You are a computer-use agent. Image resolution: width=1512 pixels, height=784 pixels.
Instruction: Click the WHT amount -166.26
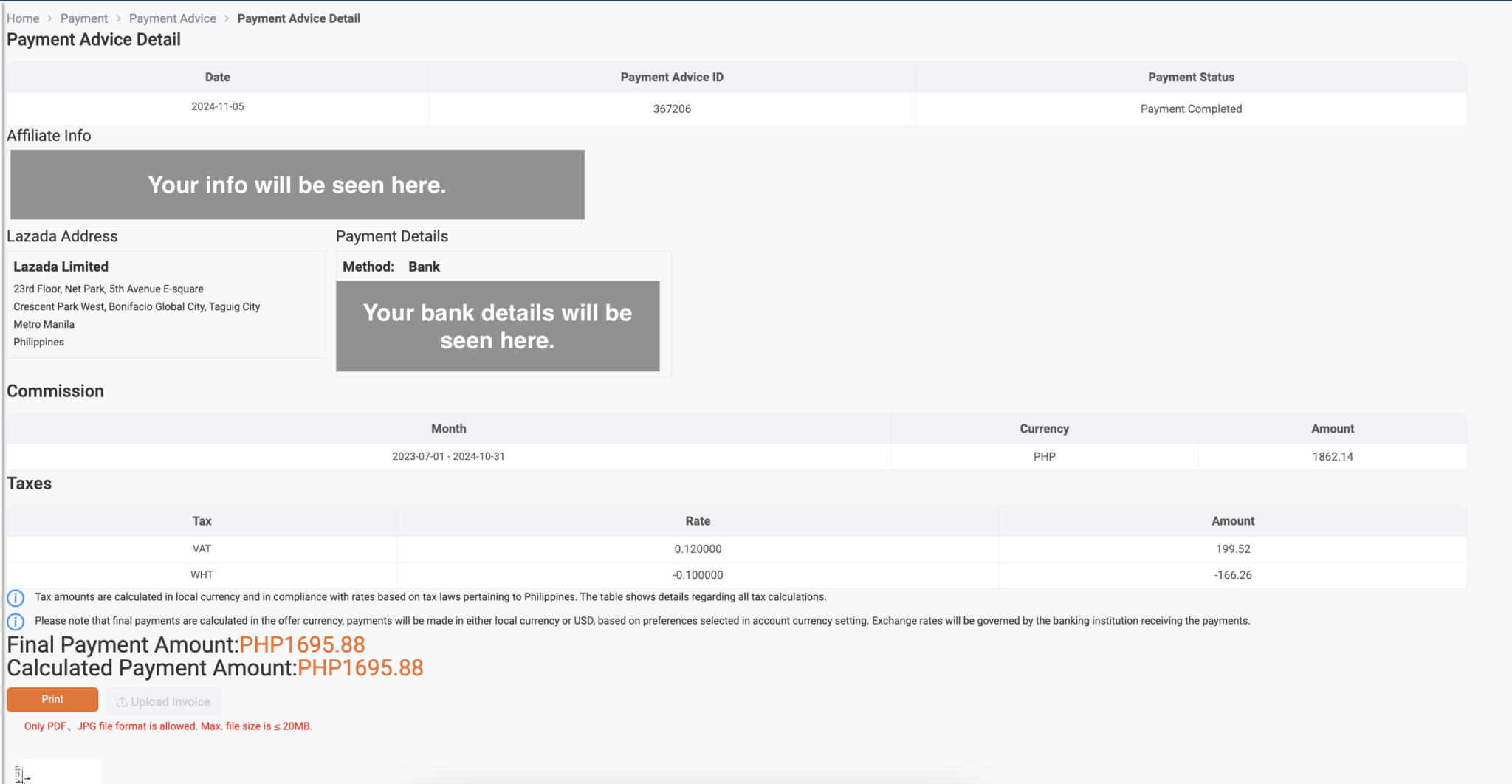(1233, 574)
